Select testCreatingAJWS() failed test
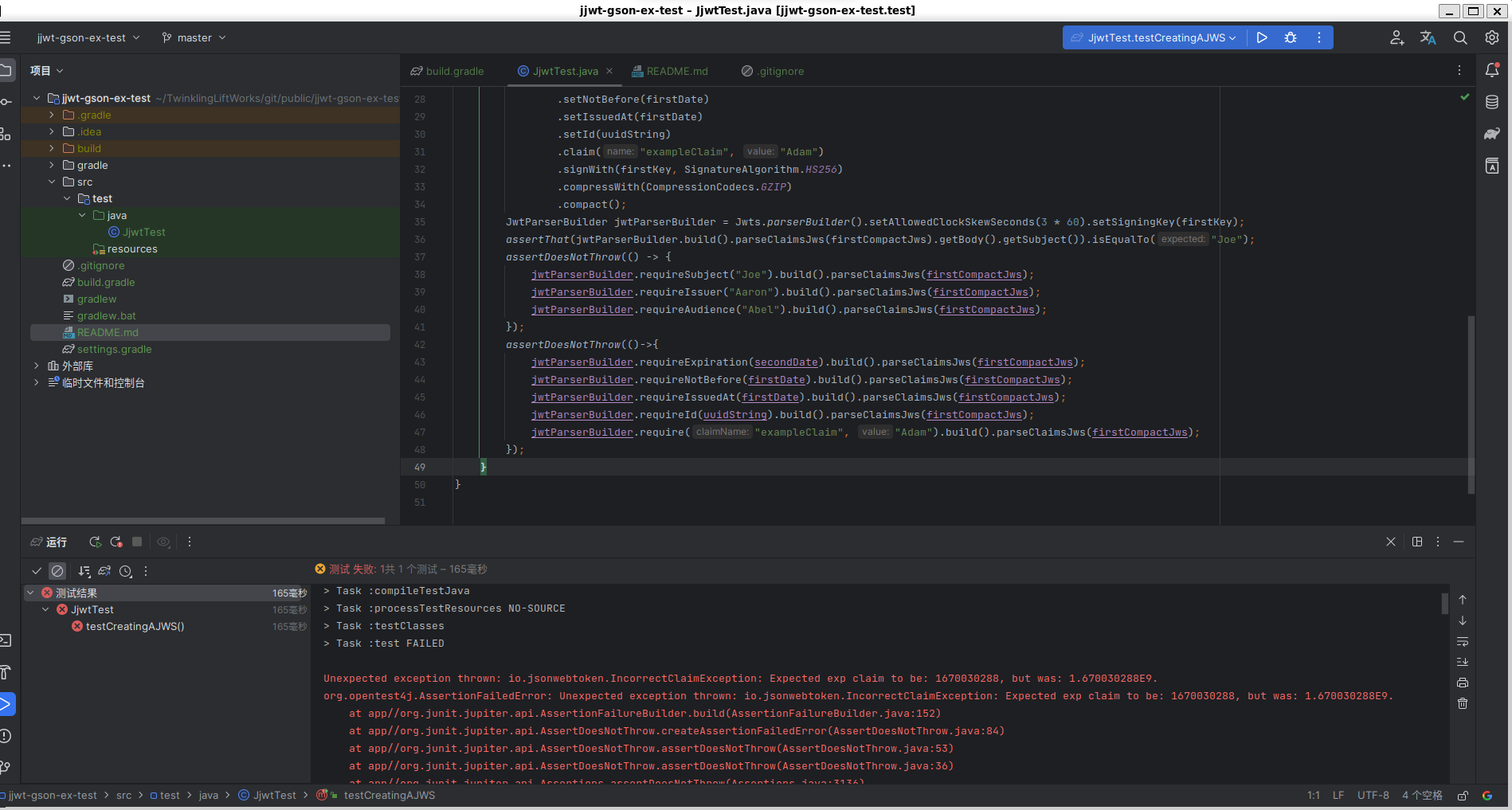The height and width of the screenshot is (810, 1512). [127, 626]
